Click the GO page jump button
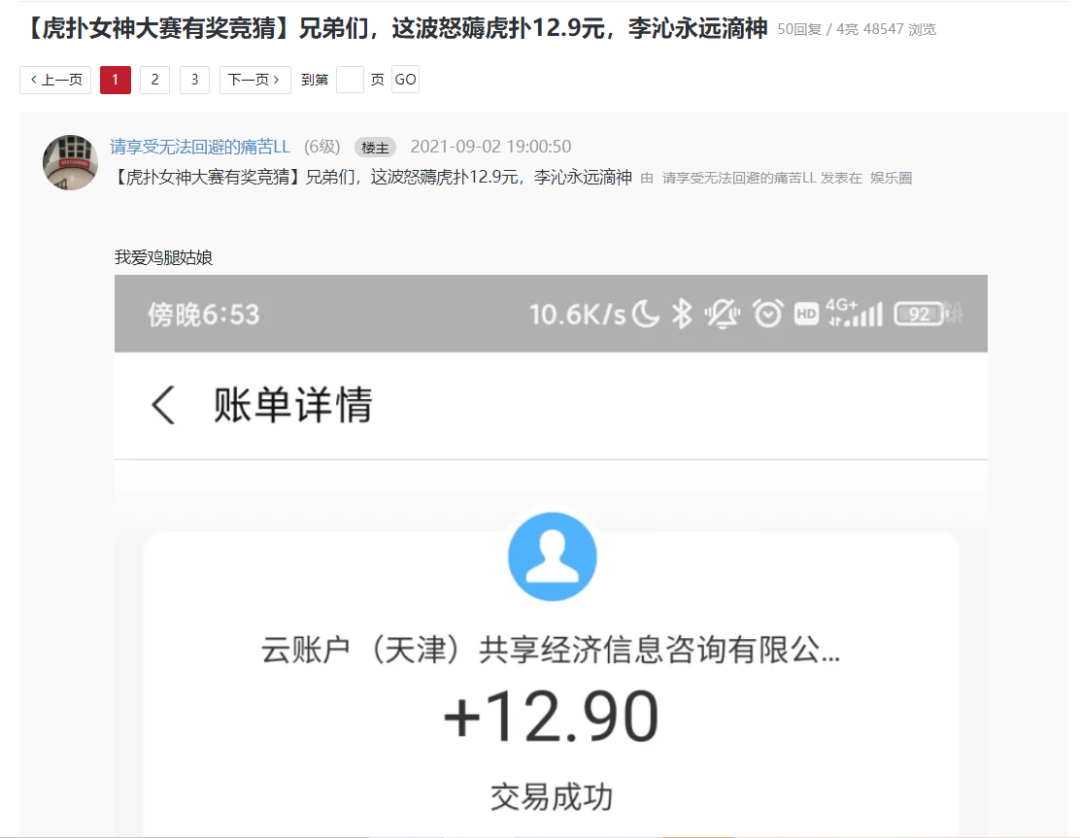Viewport: 1080px width, 838px height. pyautogui.click(x=405, y=80)
